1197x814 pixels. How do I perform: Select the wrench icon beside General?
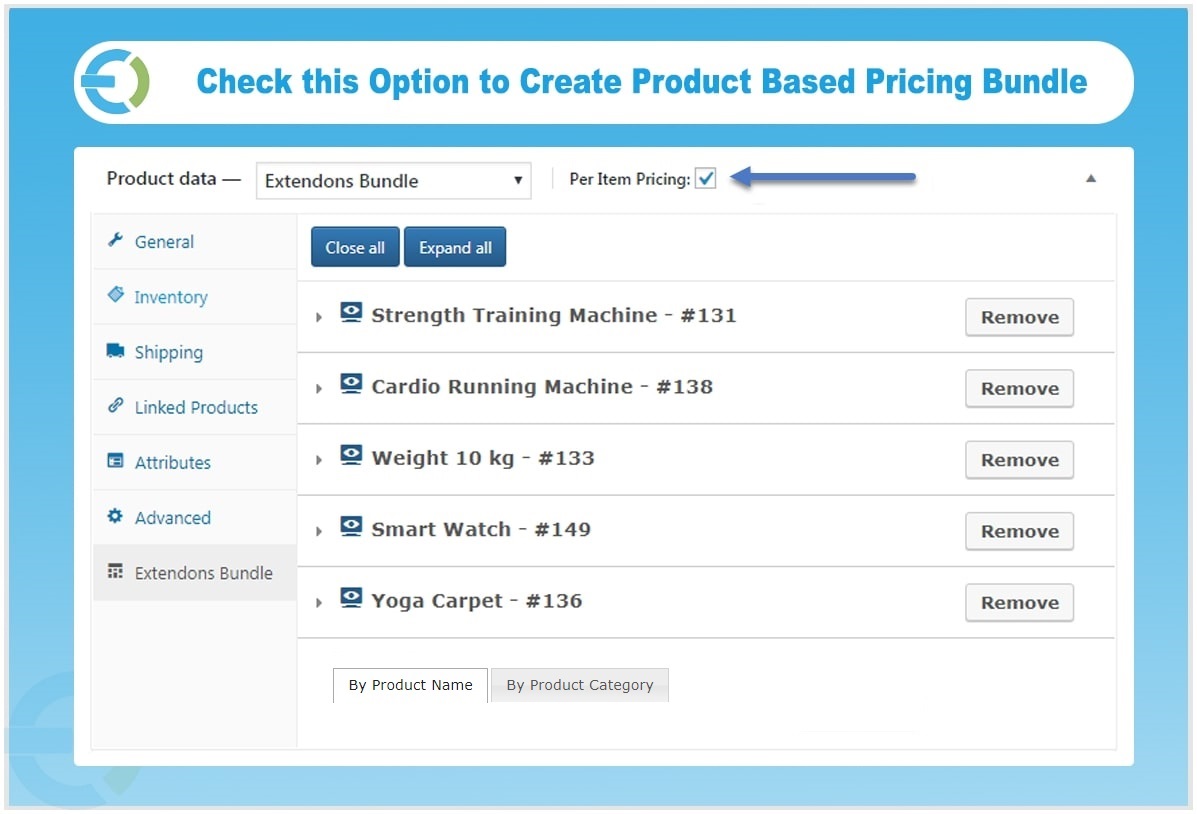coord(115,241)
